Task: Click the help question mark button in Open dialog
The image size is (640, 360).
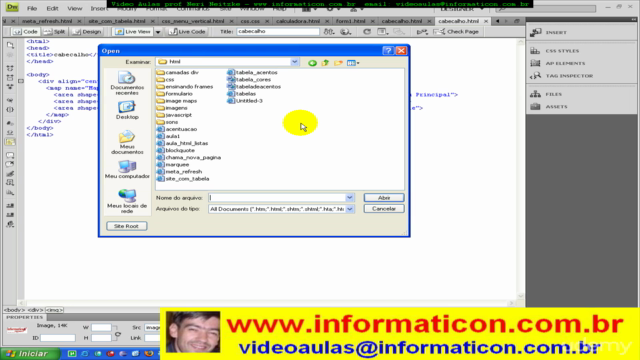Action: click(x=388, y=51)
